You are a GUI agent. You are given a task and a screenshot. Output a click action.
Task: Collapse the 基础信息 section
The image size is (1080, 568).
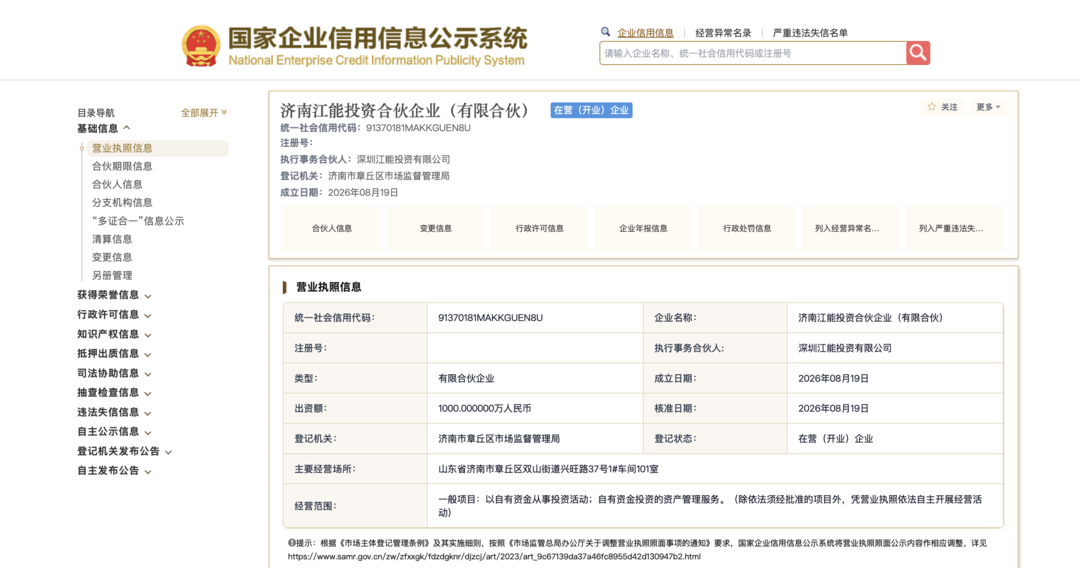(x=103, y=129)
